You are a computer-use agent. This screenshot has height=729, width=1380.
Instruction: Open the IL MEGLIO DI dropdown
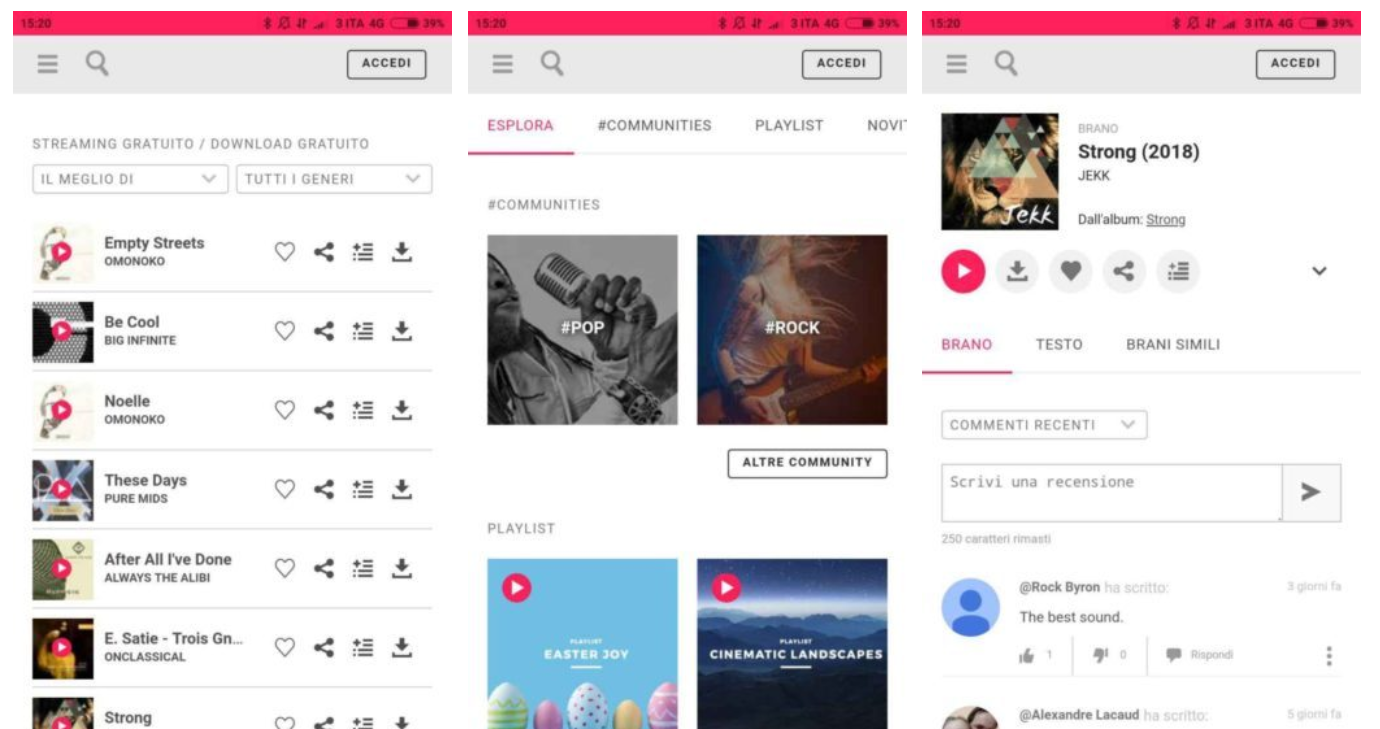pyautogui.click(x=130, y=179)
